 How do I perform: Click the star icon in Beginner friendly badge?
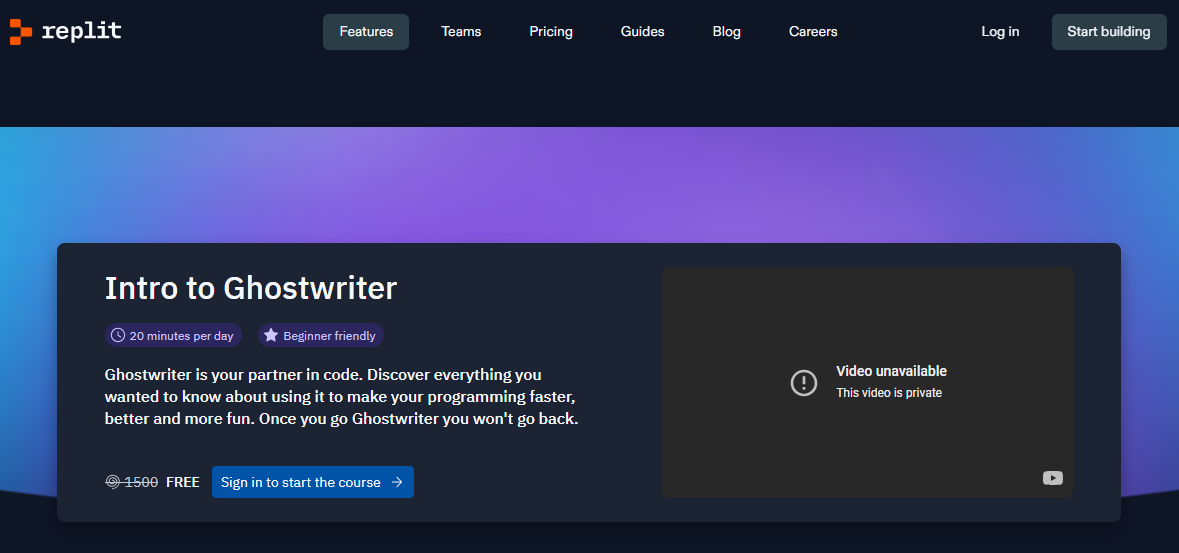tap(271, 336)
